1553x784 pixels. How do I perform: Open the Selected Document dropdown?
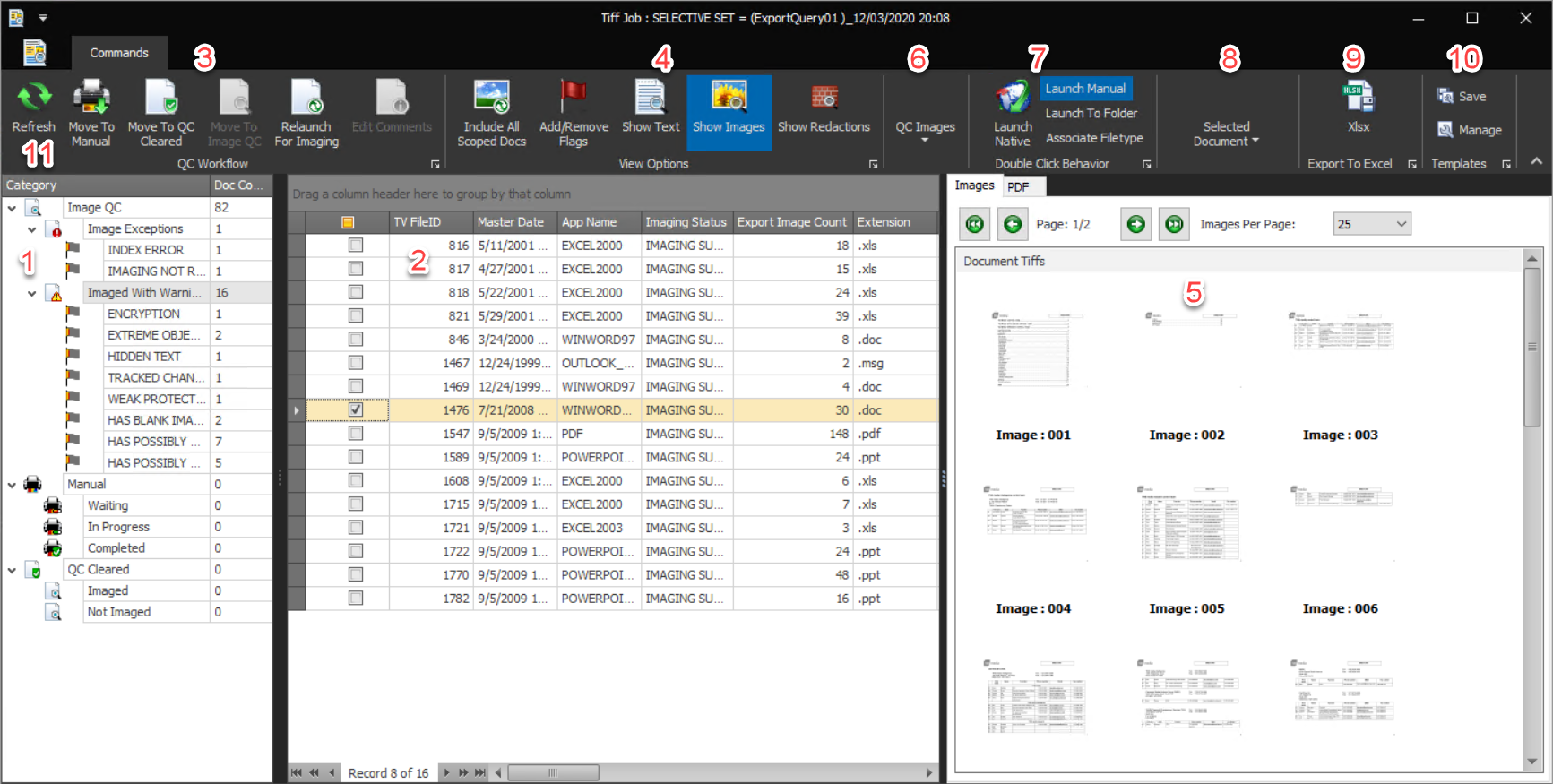coord(1226,134)
